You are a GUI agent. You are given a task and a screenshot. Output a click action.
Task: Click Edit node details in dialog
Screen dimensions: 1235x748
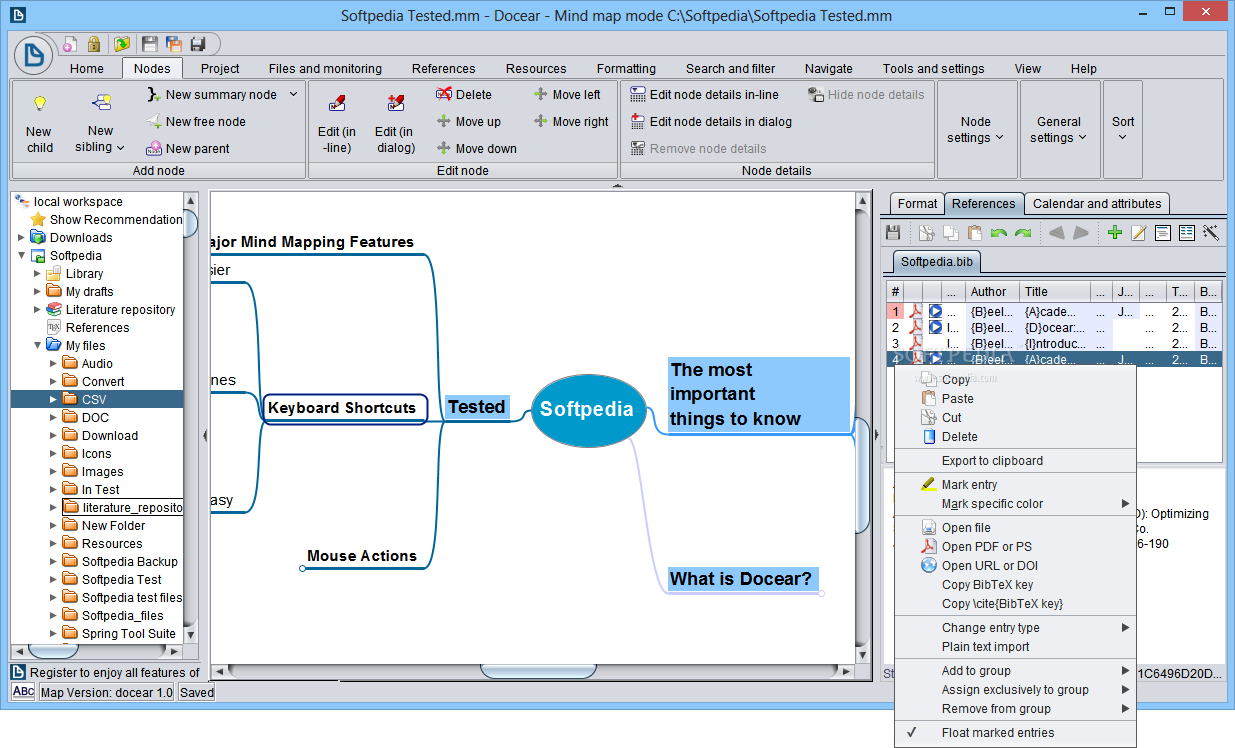711,121
